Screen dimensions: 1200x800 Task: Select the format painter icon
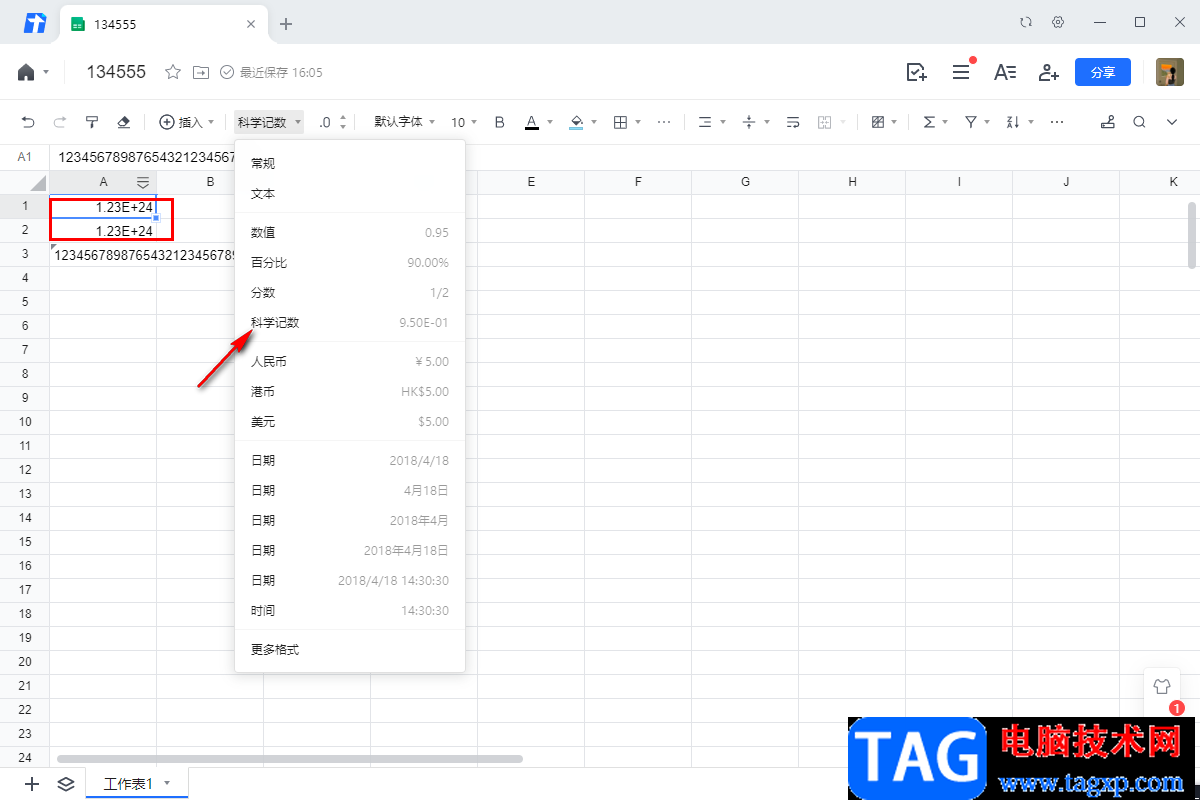pyautogui.click(x=92, y=122)
